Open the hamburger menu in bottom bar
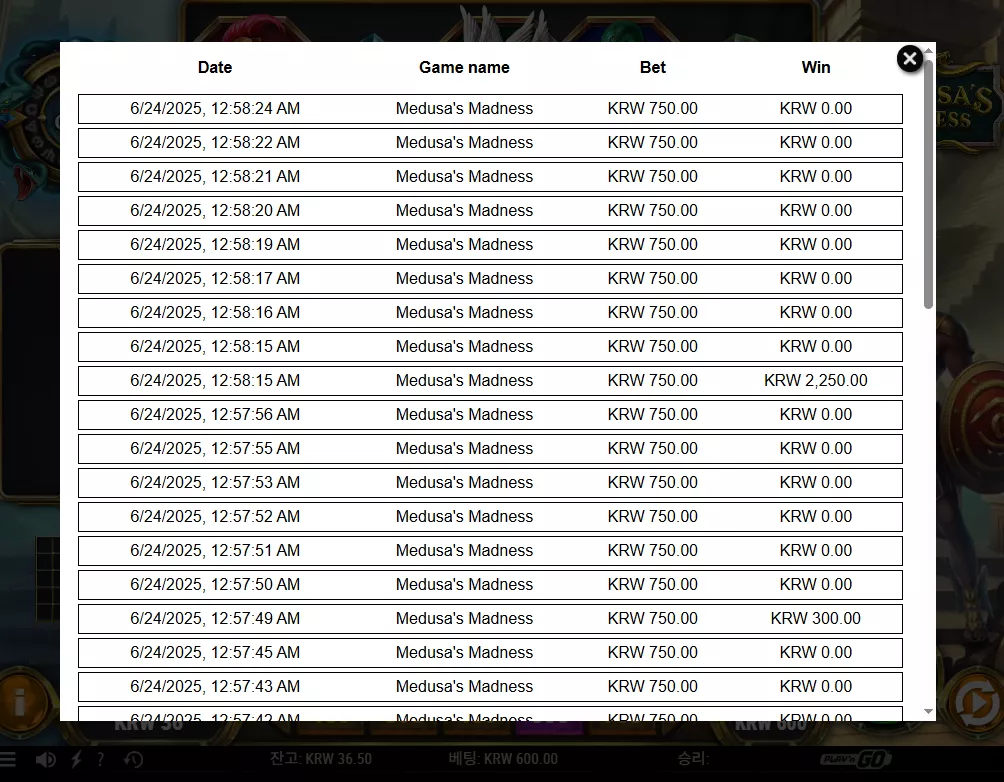1004x782 pixels. 8,760
